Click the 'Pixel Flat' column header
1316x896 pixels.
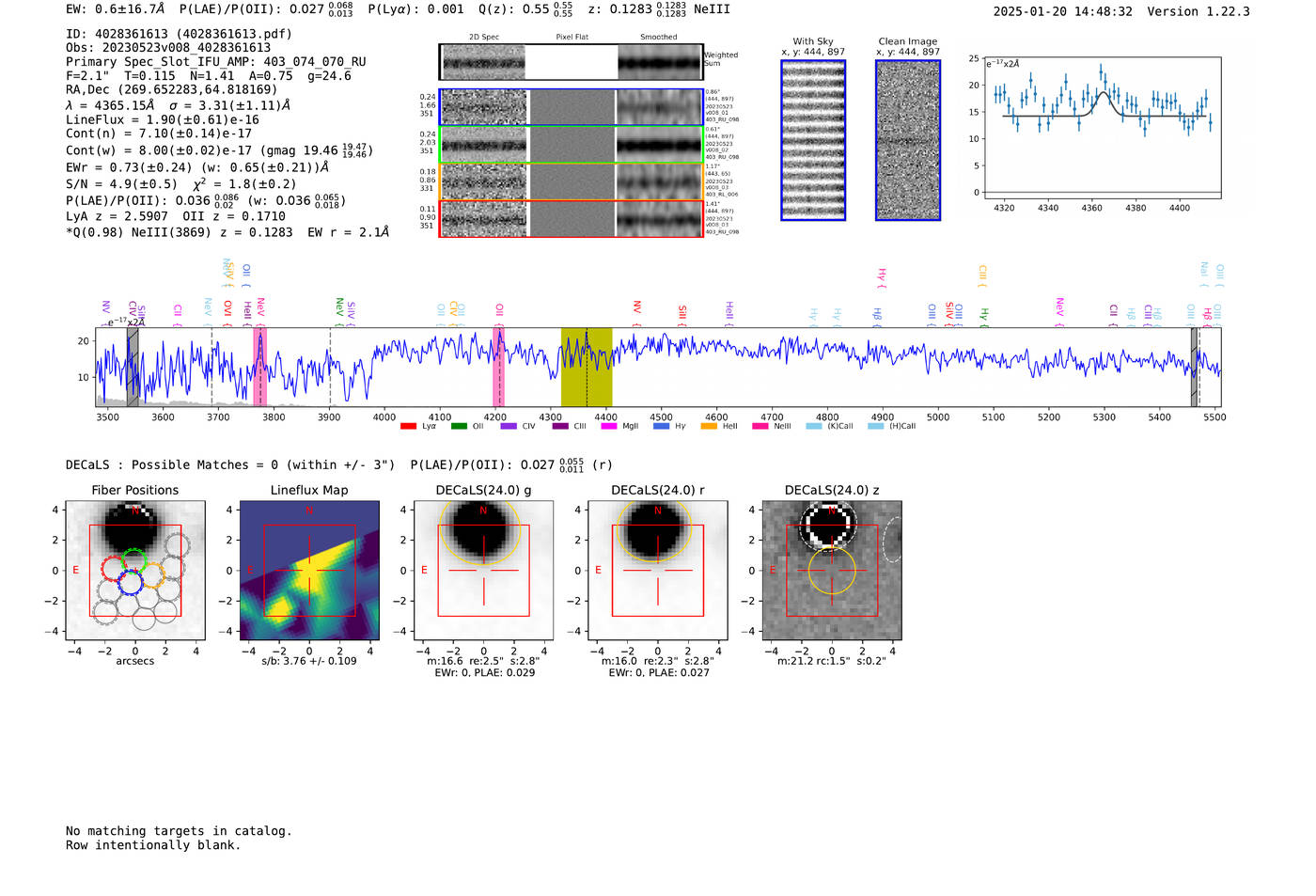click(572, 38)
